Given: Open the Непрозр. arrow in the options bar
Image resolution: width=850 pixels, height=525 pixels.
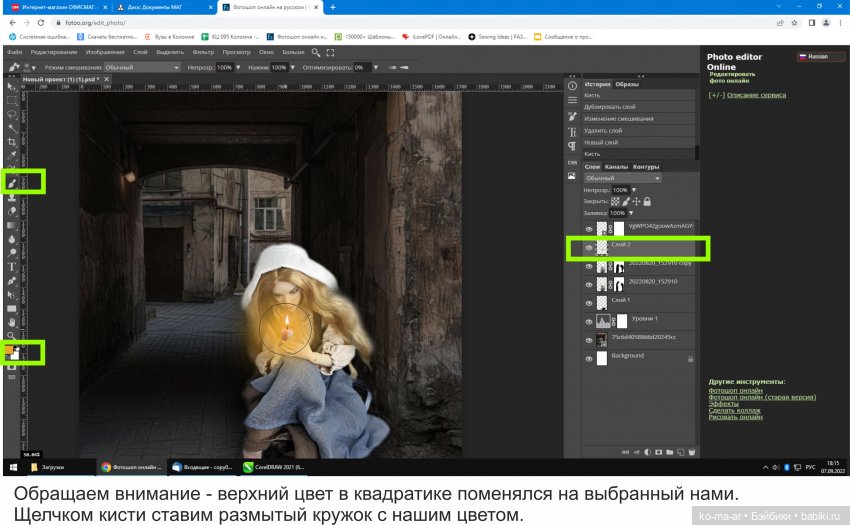Looking at the screenshot, I should pyautogui.click(x=238, y=67).
